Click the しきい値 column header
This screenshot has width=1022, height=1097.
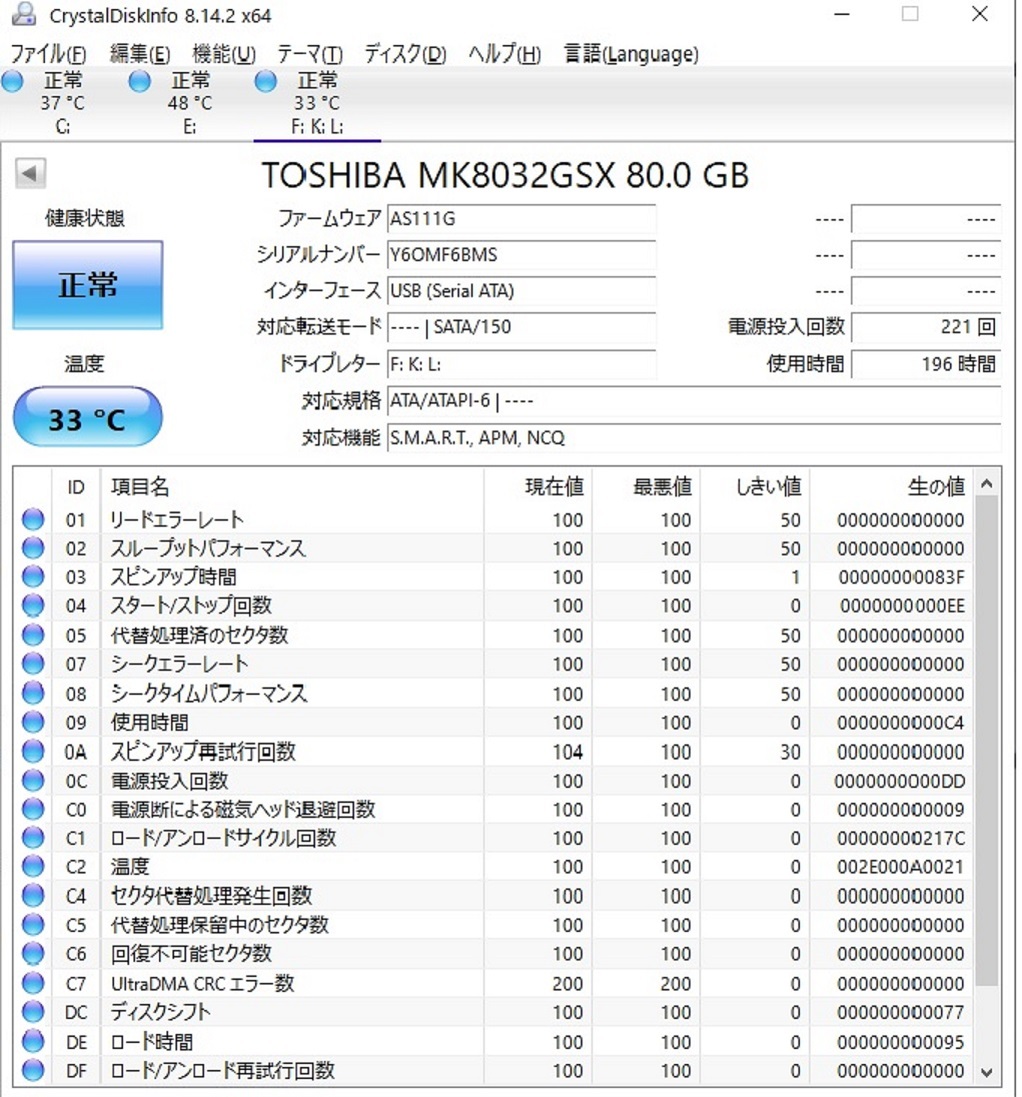point(755,486)
